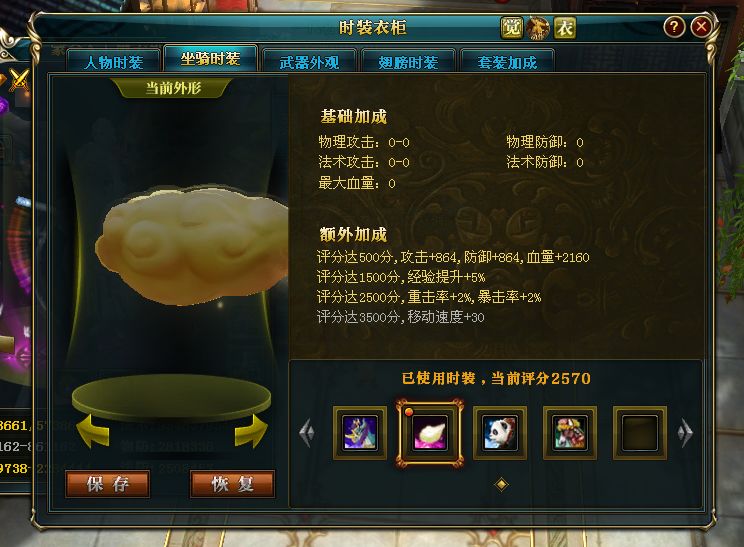Rotate mount preview left with yellow arrow
This screenshot has width=744, height=547.
click(x=93, y=431)
